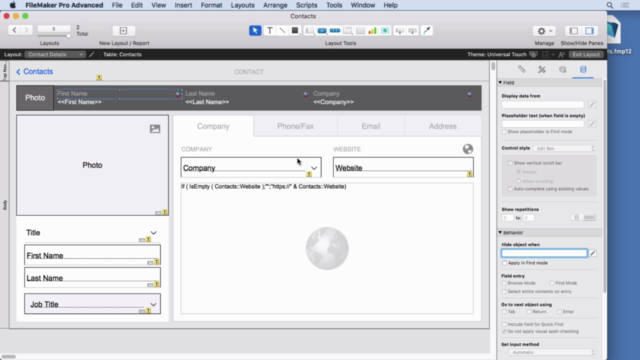Click the Photo button in header
This screenshot has height=360, width=640.
click(35, 98)
